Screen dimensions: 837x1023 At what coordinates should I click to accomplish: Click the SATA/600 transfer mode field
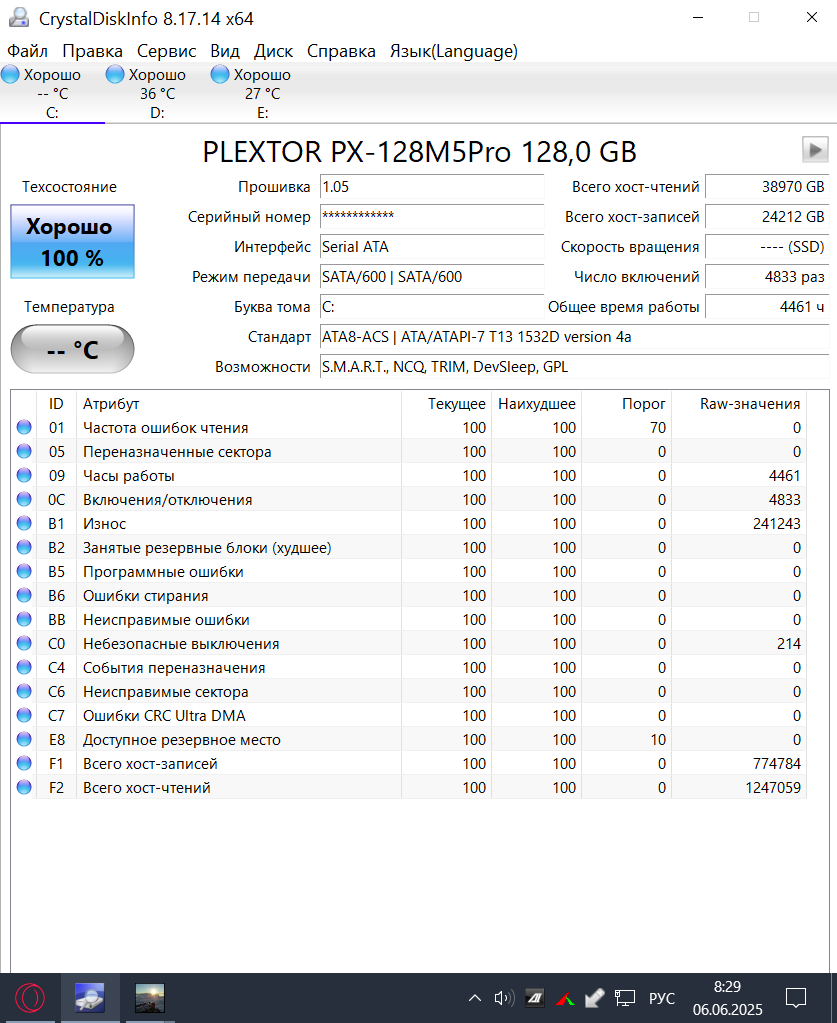pyautogui.click(x=432, y=277)
